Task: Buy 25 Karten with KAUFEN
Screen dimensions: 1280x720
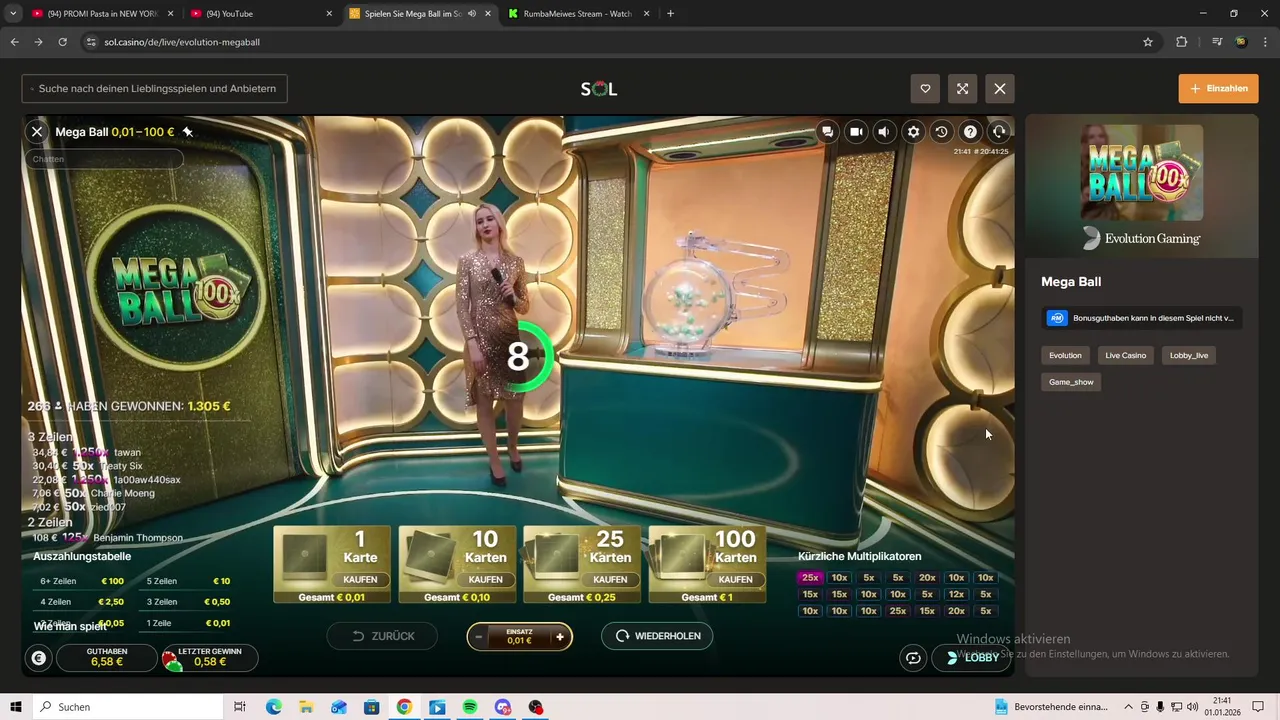Action: [610, 579]
